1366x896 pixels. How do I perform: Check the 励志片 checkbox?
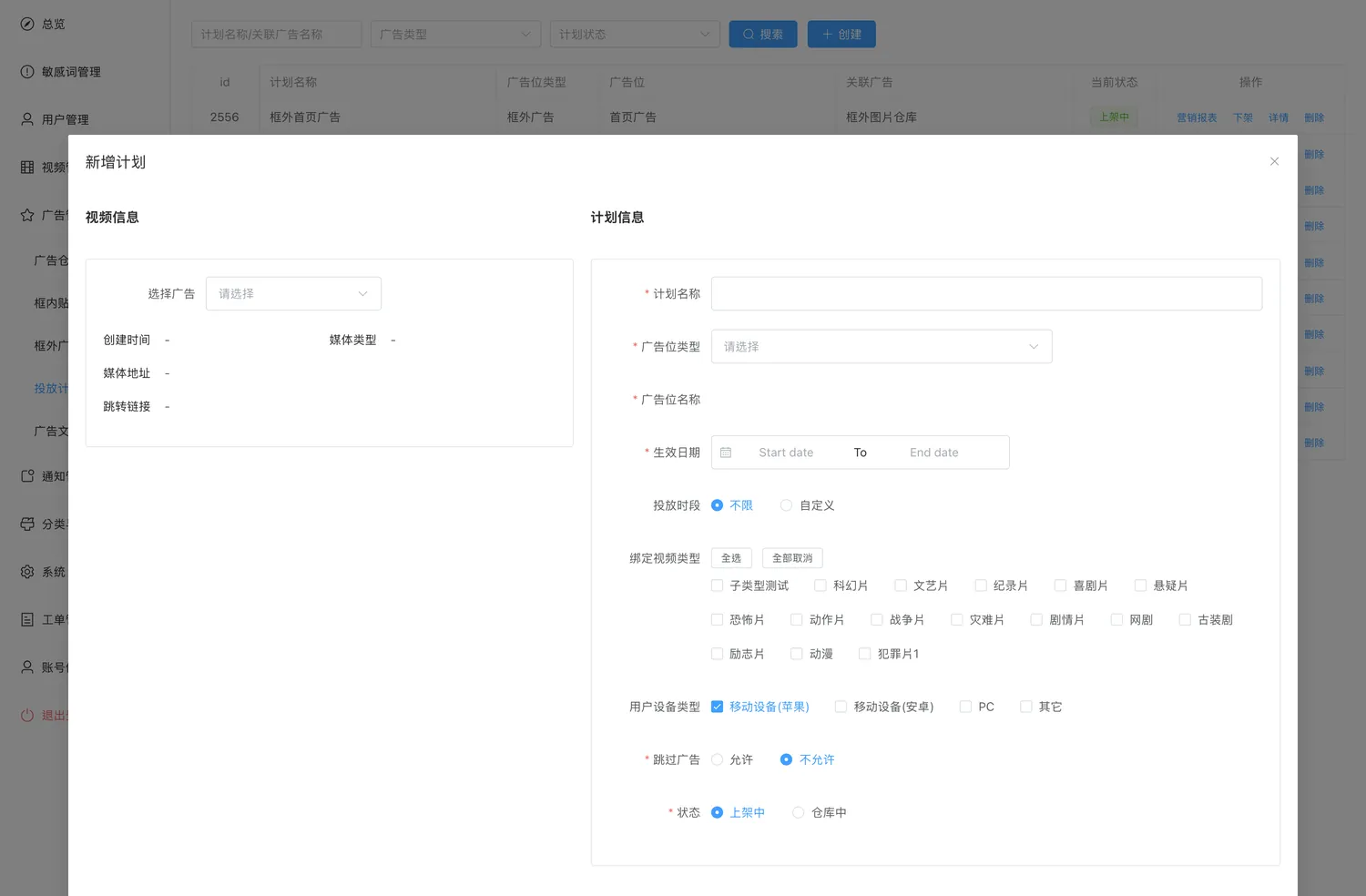pos(717,654)
